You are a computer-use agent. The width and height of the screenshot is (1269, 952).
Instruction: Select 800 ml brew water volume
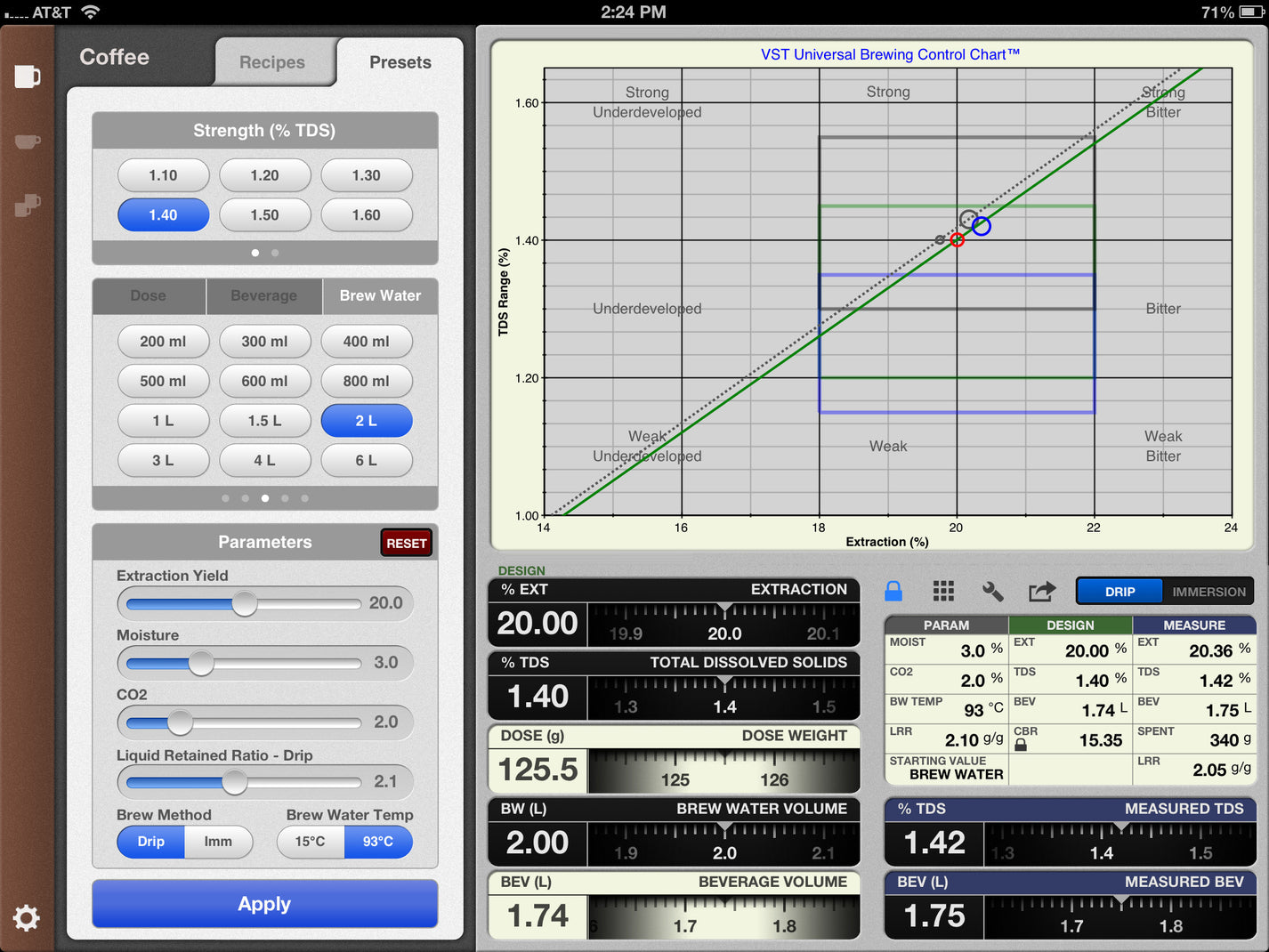click(366, 381)
